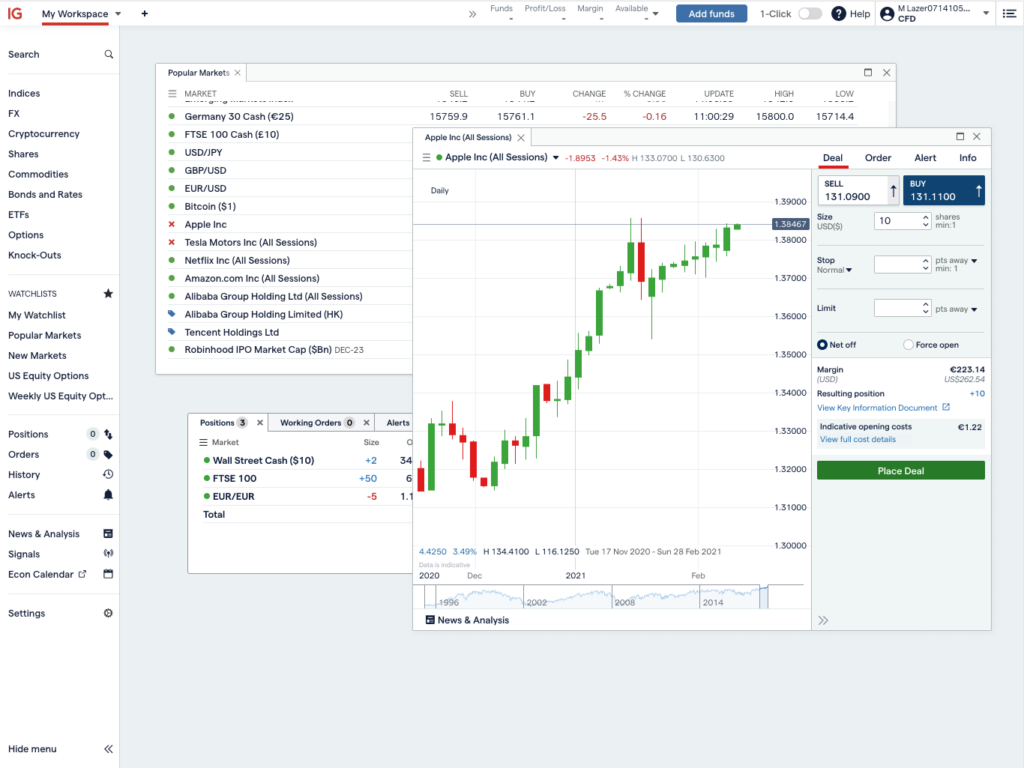Expand the Available funds dropdown arrow
The image size is (1024, 768).
point(656,14)
